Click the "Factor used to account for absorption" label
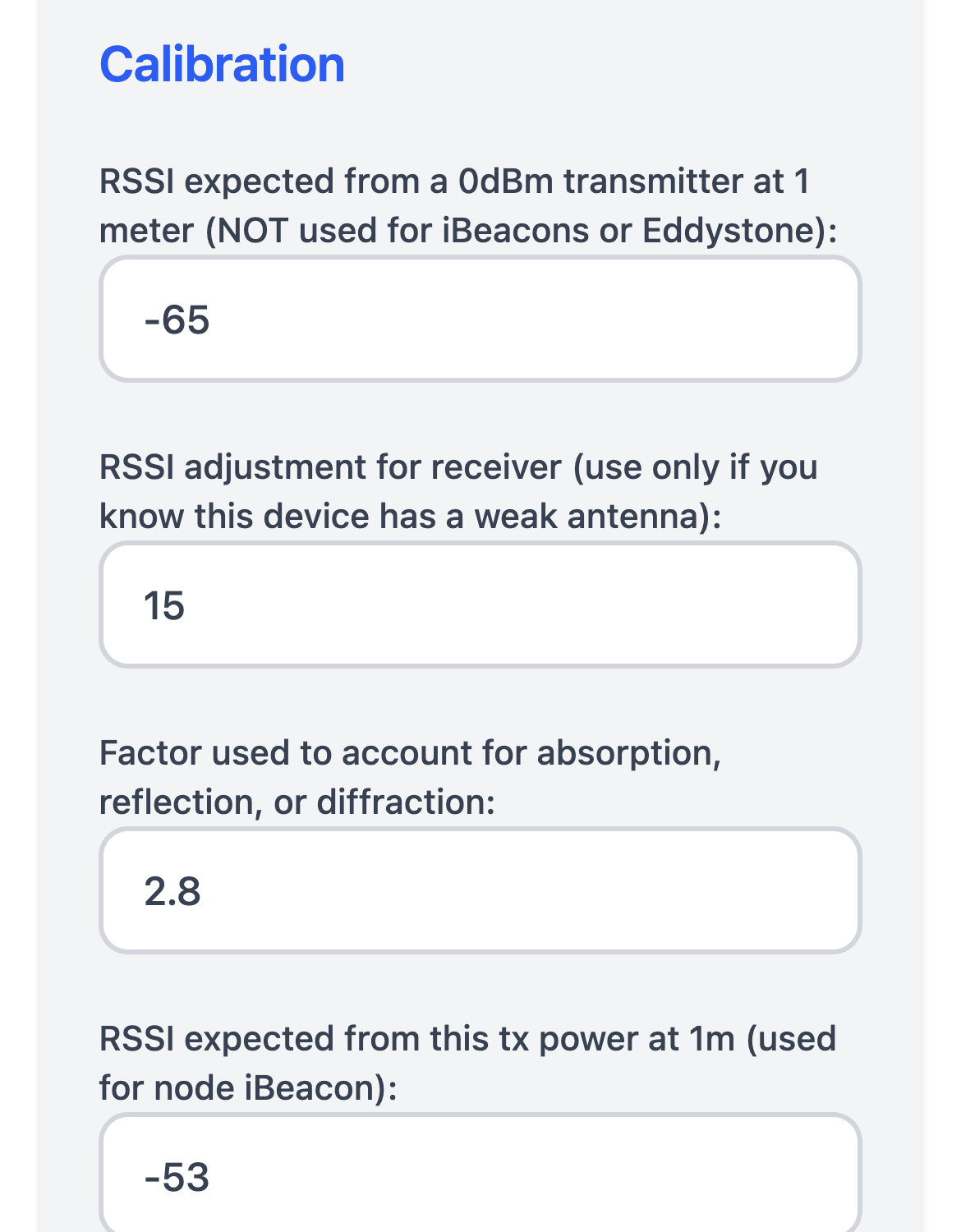This screenshot has height=1232, width=961. click(x=409, y=753)
